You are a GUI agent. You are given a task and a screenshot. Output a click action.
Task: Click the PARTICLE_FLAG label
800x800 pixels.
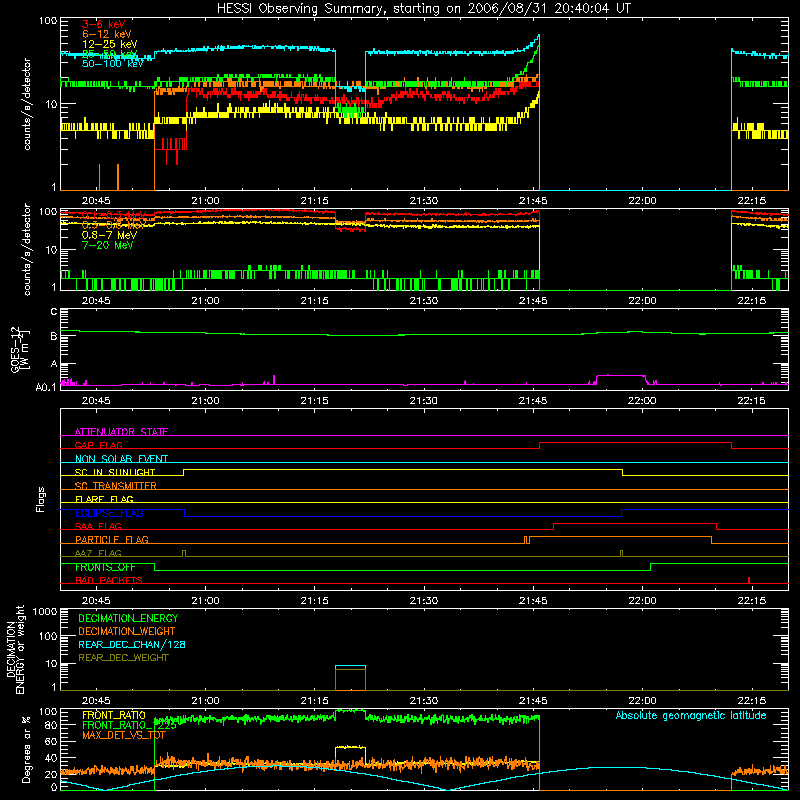[x=112, y=539]
